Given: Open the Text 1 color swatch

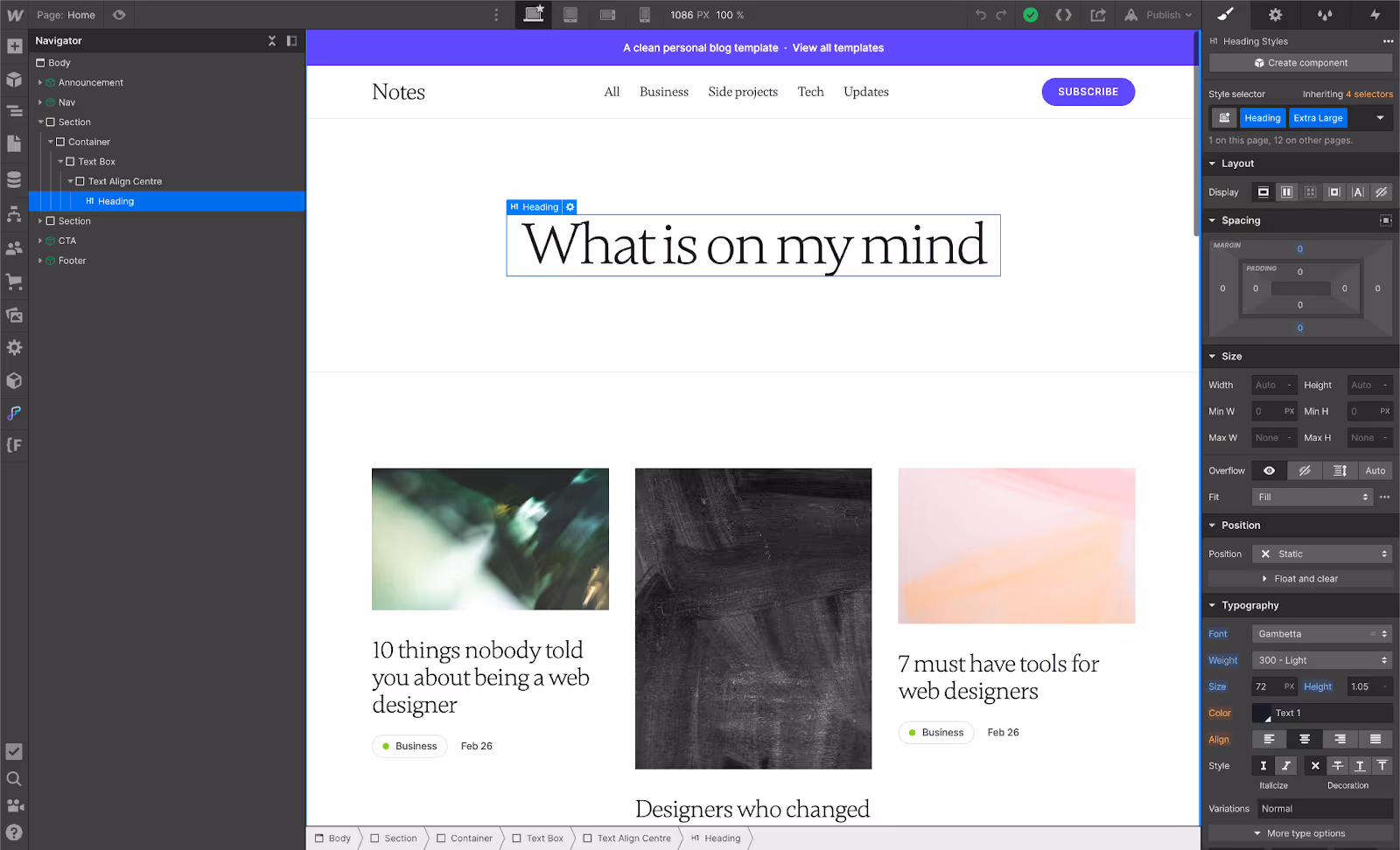Looking at the screenshot, I should pyautogui.click(x=1263, y=713).
